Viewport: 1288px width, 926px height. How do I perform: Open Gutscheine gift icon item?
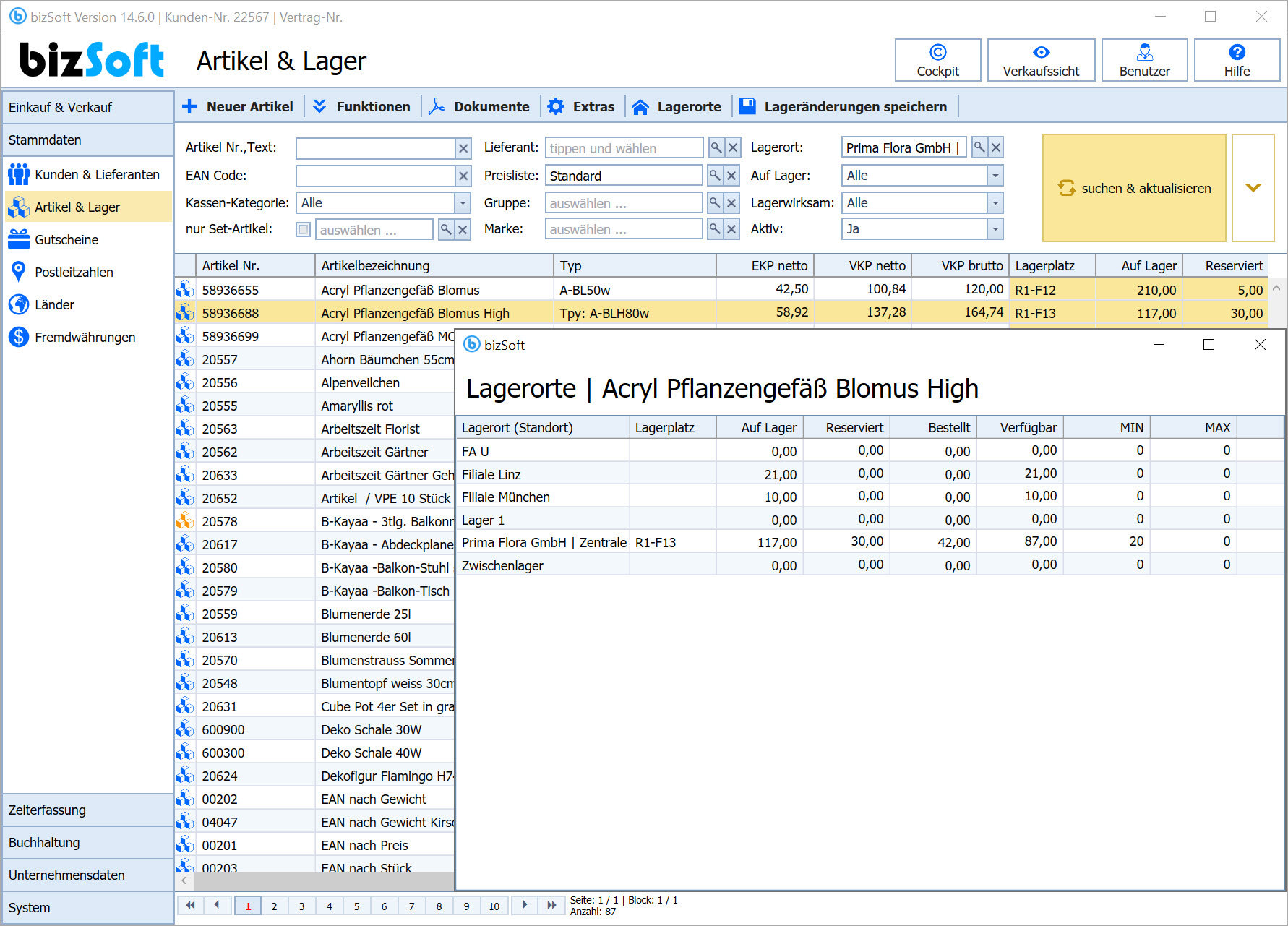tap(88, 239)
